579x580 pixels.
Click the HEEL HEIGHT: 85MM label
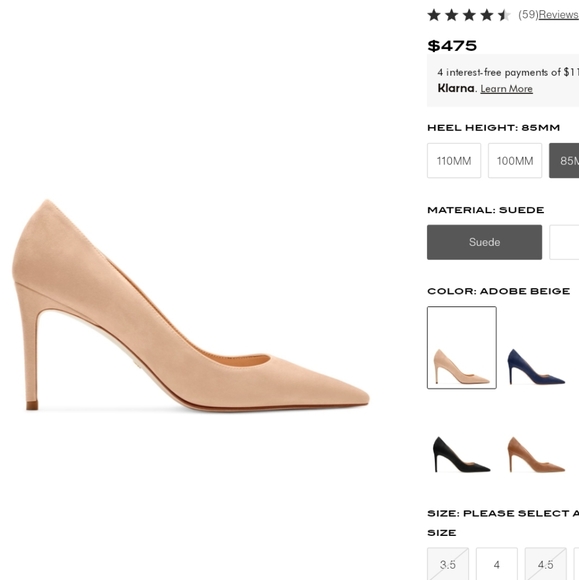tap(494, 128)
